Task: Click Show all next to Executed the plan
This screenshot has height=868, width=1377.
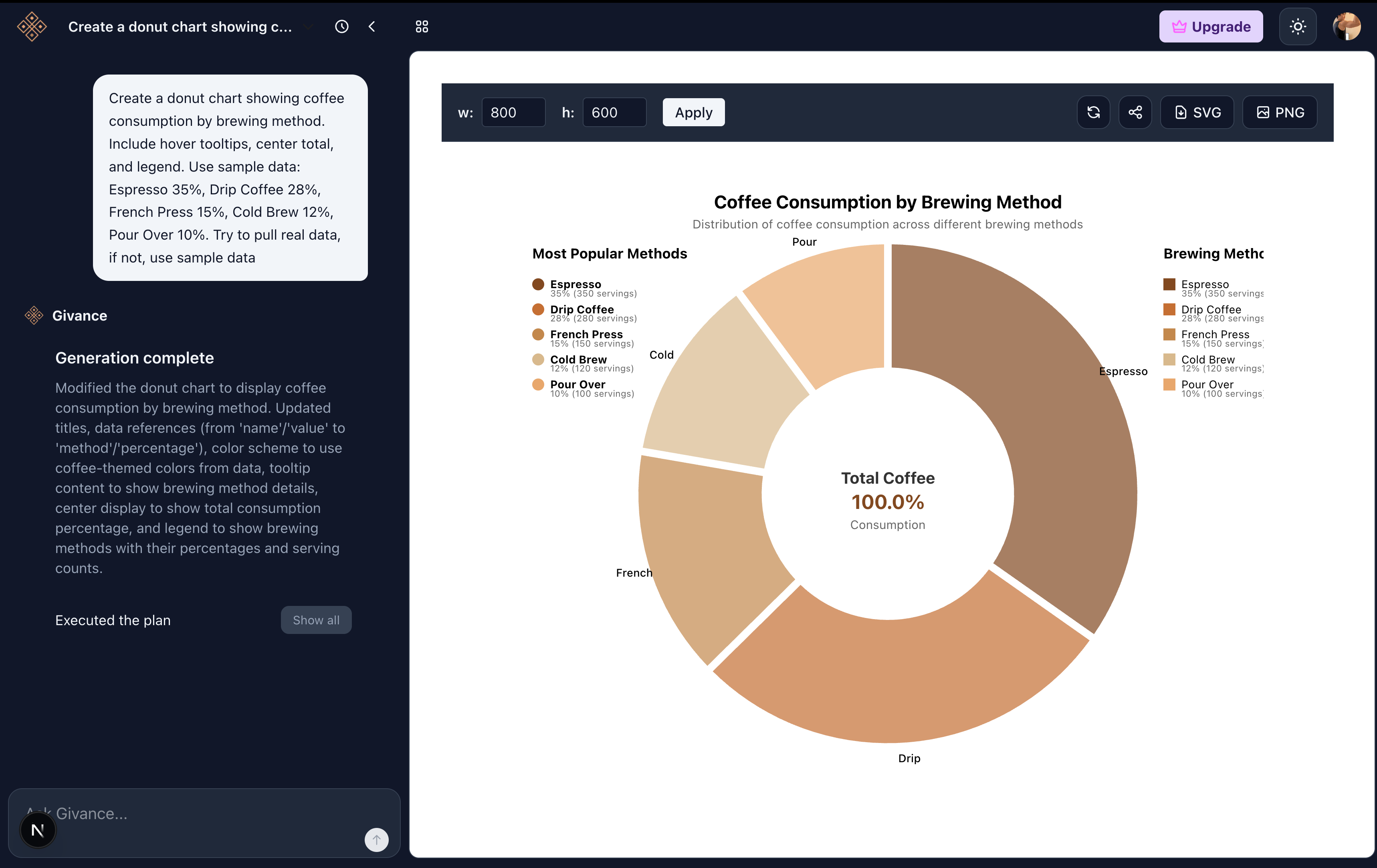Action: point(316,620)
